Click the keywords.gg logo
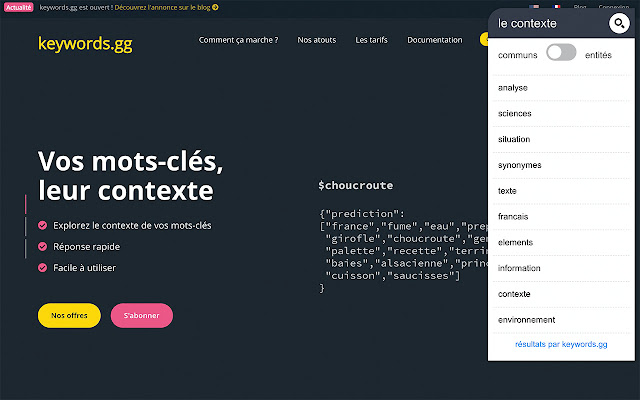640x400 pixels. (x=85, y=44)
